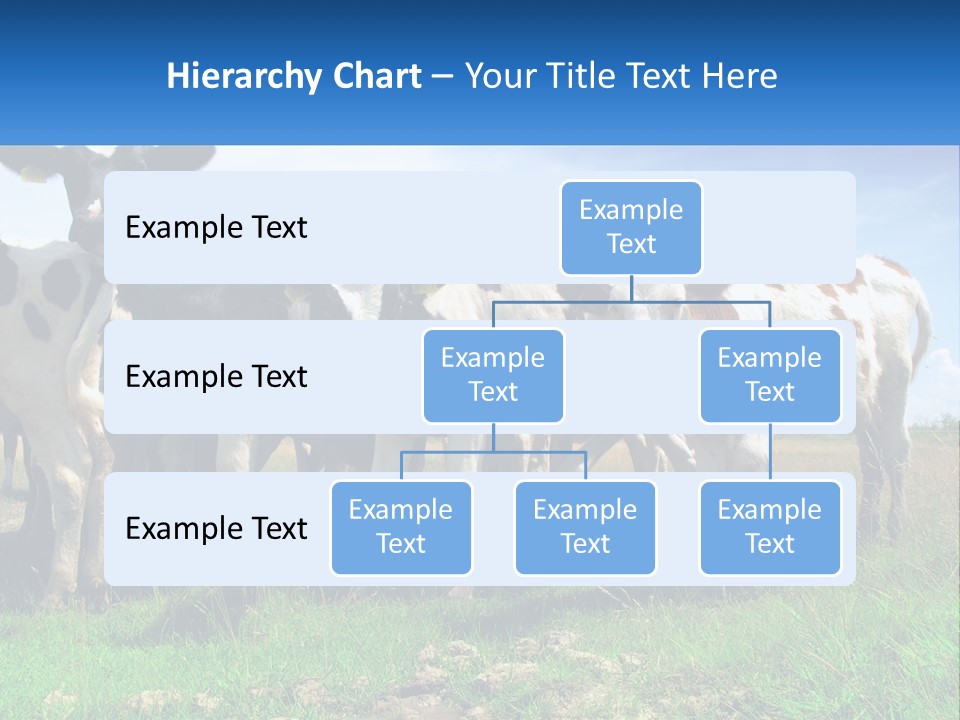960x720 pixels.
Task: Click the rightmost box in the bottom level
Action: coord(770,528)
